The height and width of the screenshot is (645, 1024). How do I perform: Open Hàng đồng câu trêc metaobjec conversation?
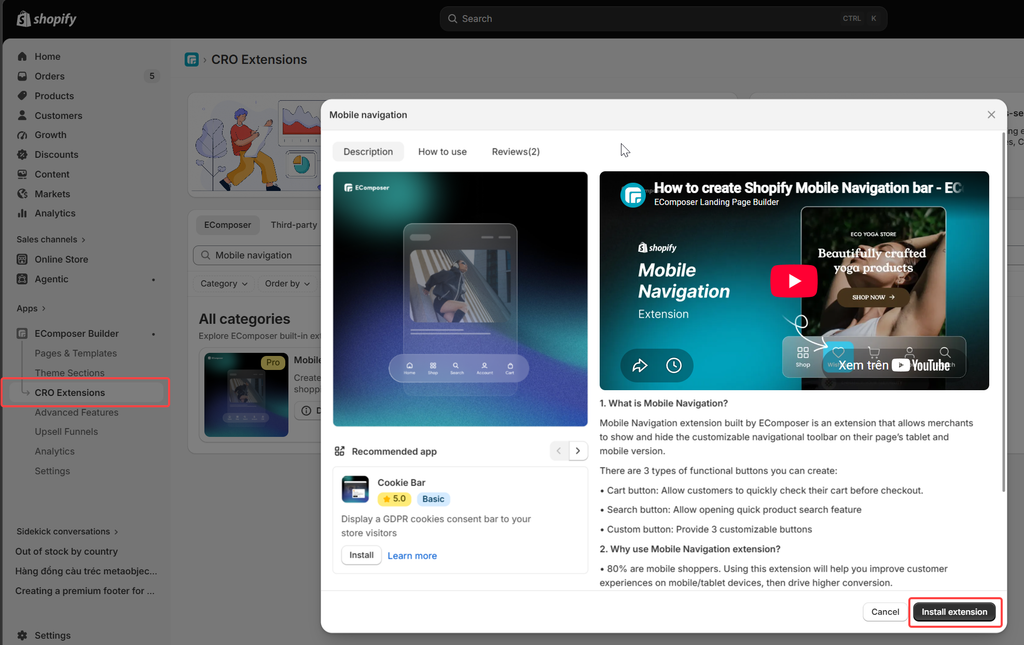(86, 571)
